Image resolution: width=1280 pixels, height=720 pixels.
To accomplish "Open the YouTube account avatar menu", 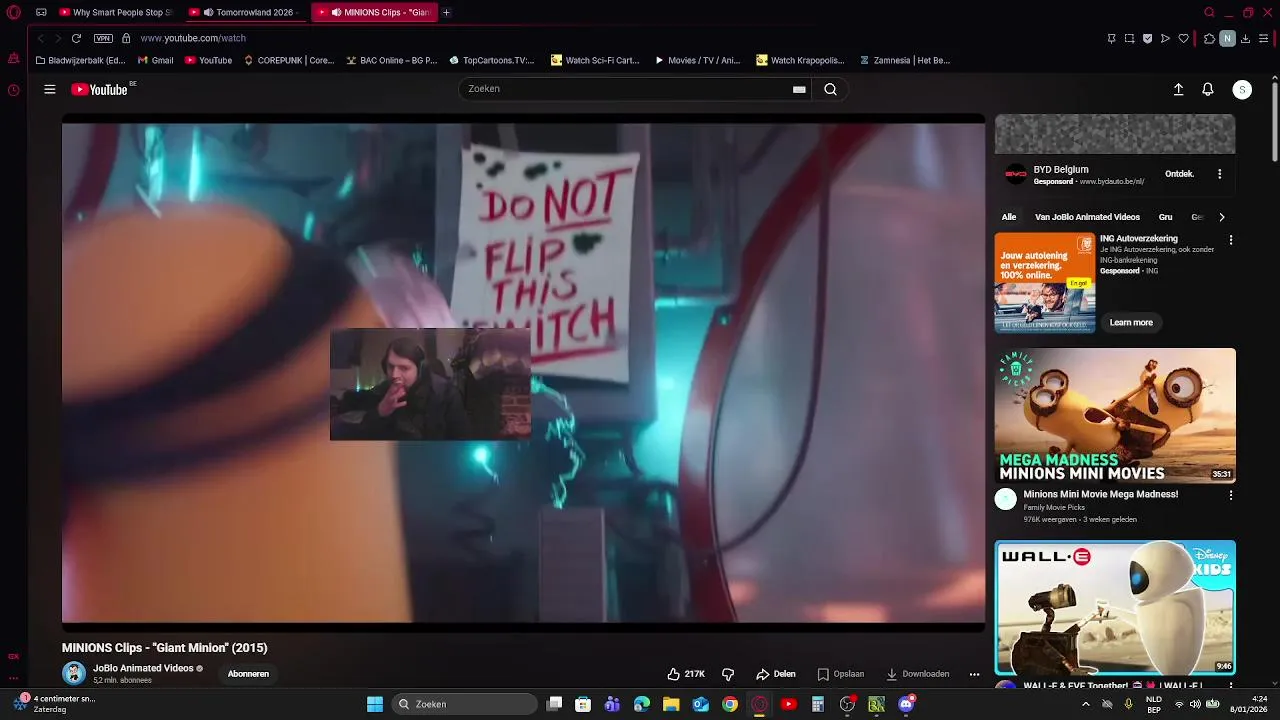I will coord(1242,89).
